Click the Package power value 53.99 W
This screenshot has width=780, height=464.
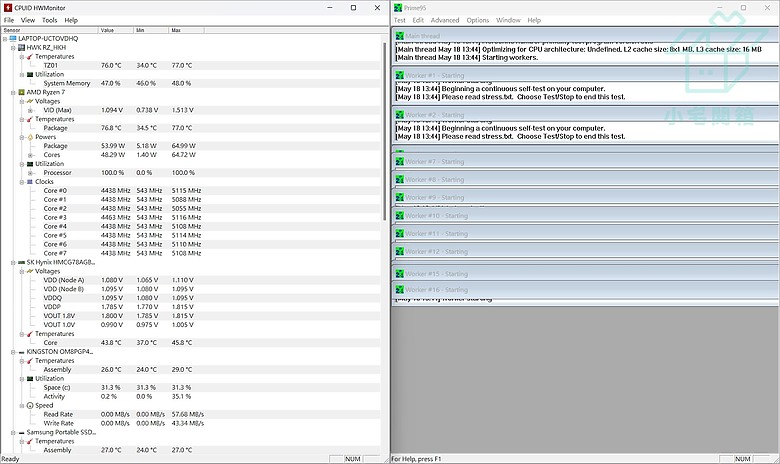(x=113, y=146)
